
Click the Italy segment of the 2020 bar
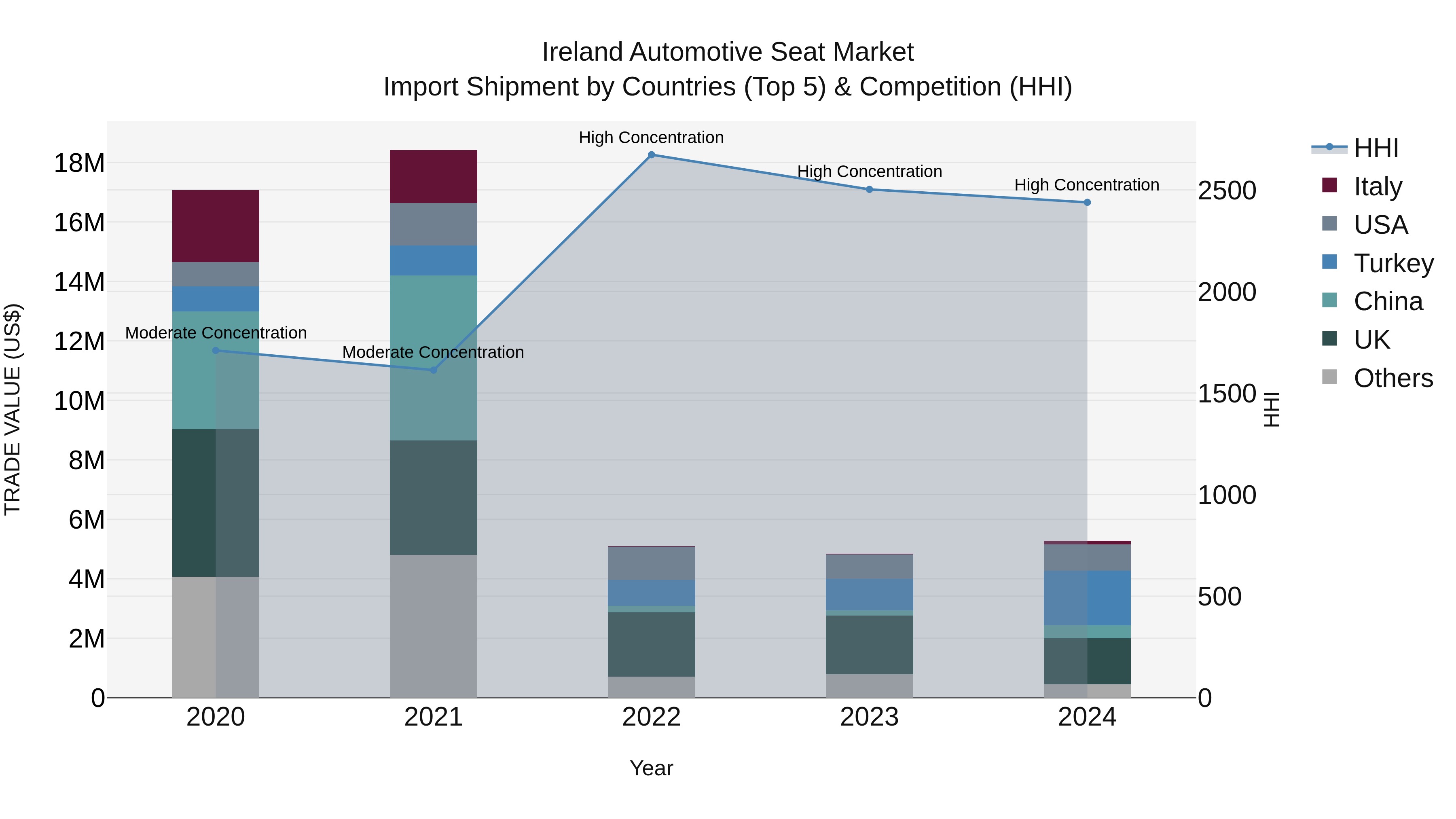pos(215,226)
